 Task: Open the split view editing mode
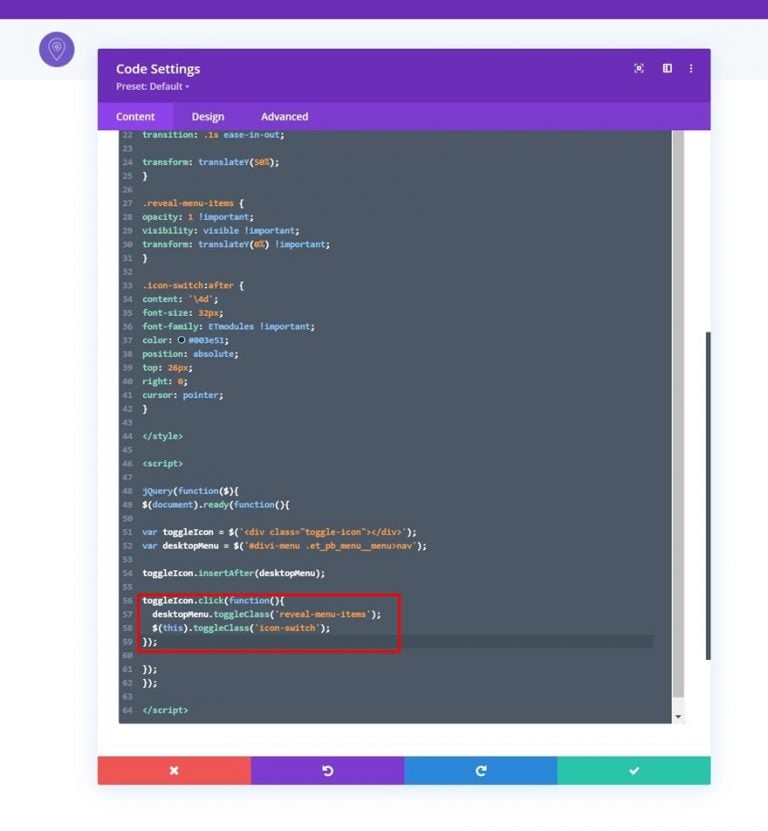pyautogui.click(x=666, y=68)
